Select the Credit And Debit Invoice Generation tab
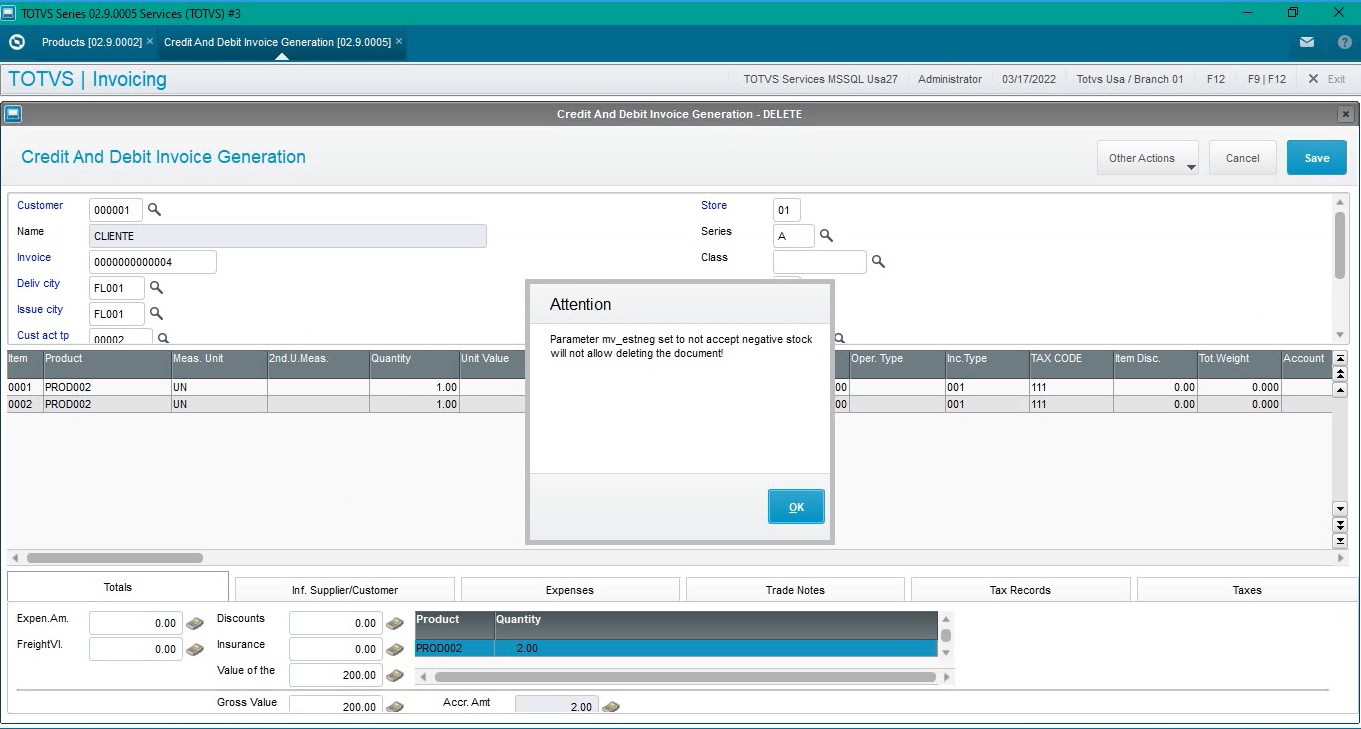 click(277, 42)
